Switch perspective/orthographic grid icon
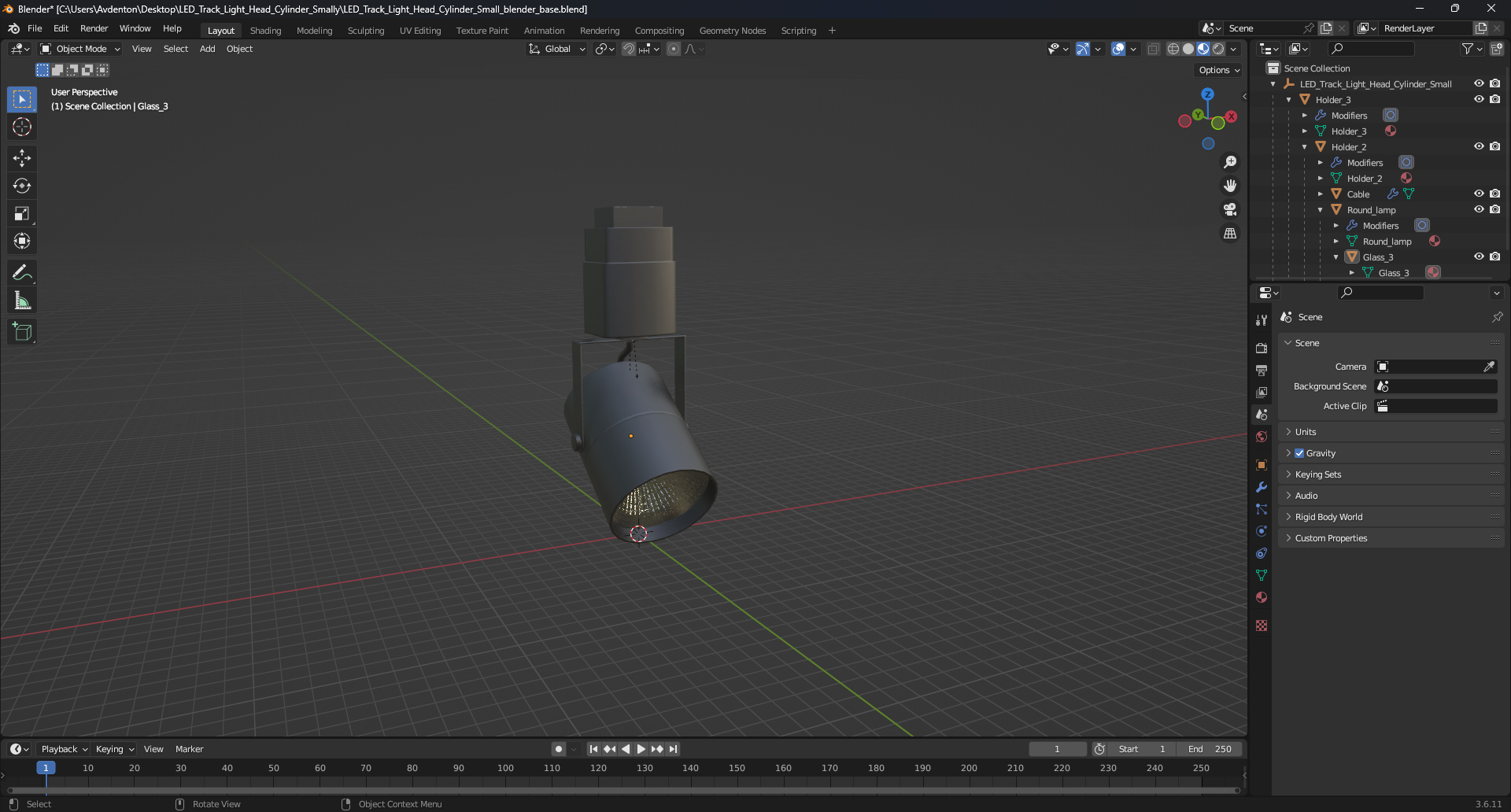1511x812 pixels. [1229, 233]
